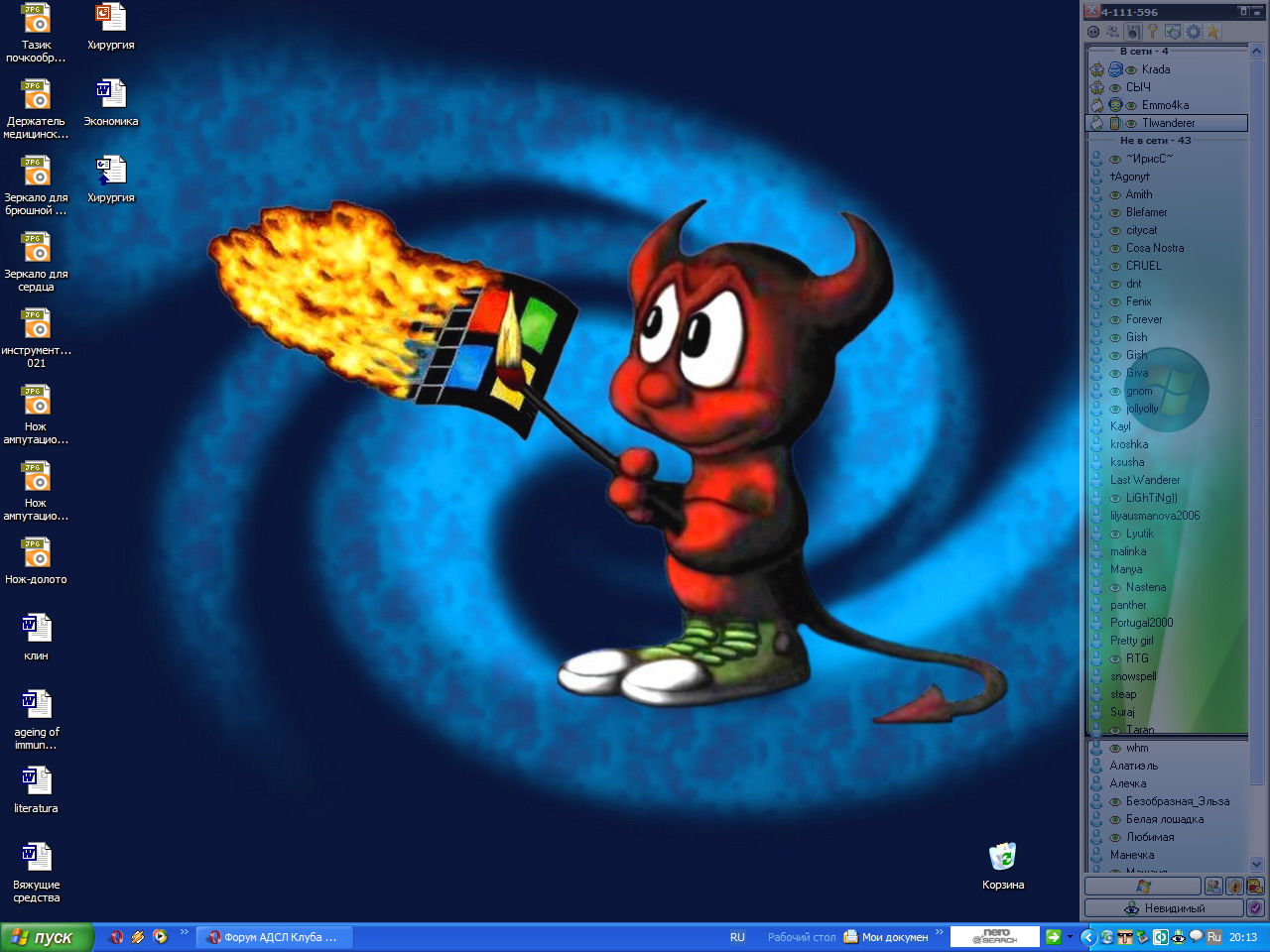
Task: Collapse the 'Не в сети - 43' group
Action: pos(1155,141)
